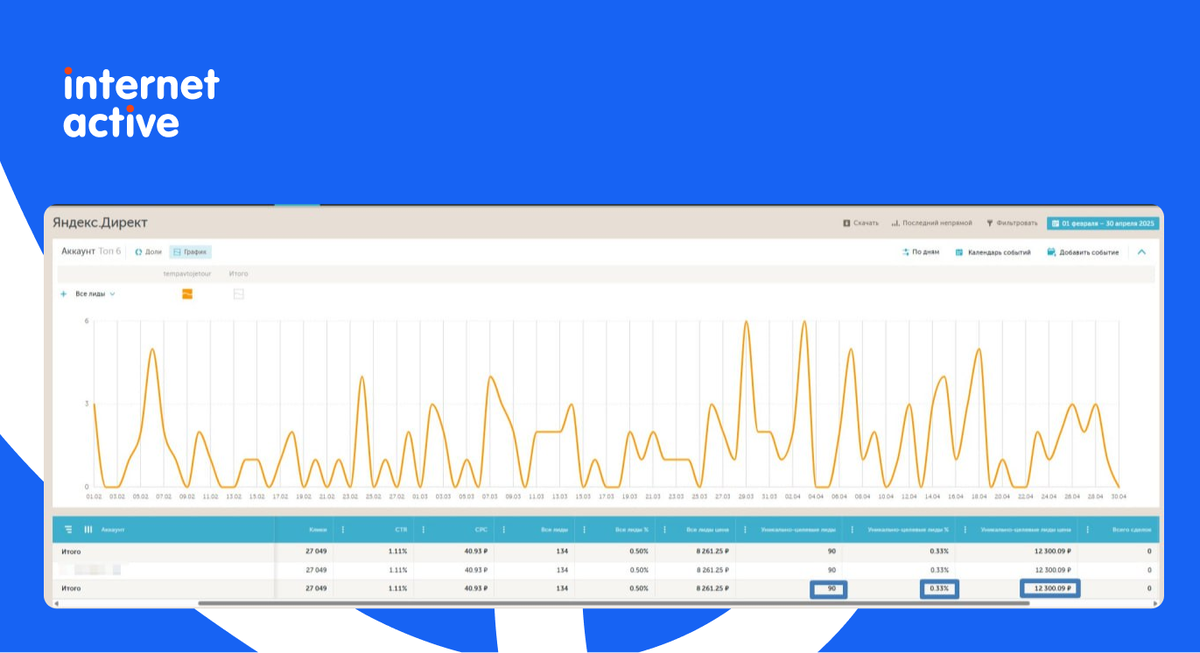Download the report with Скачать
This screenshot has height=653, width=1200.
(x=861, y=223)
